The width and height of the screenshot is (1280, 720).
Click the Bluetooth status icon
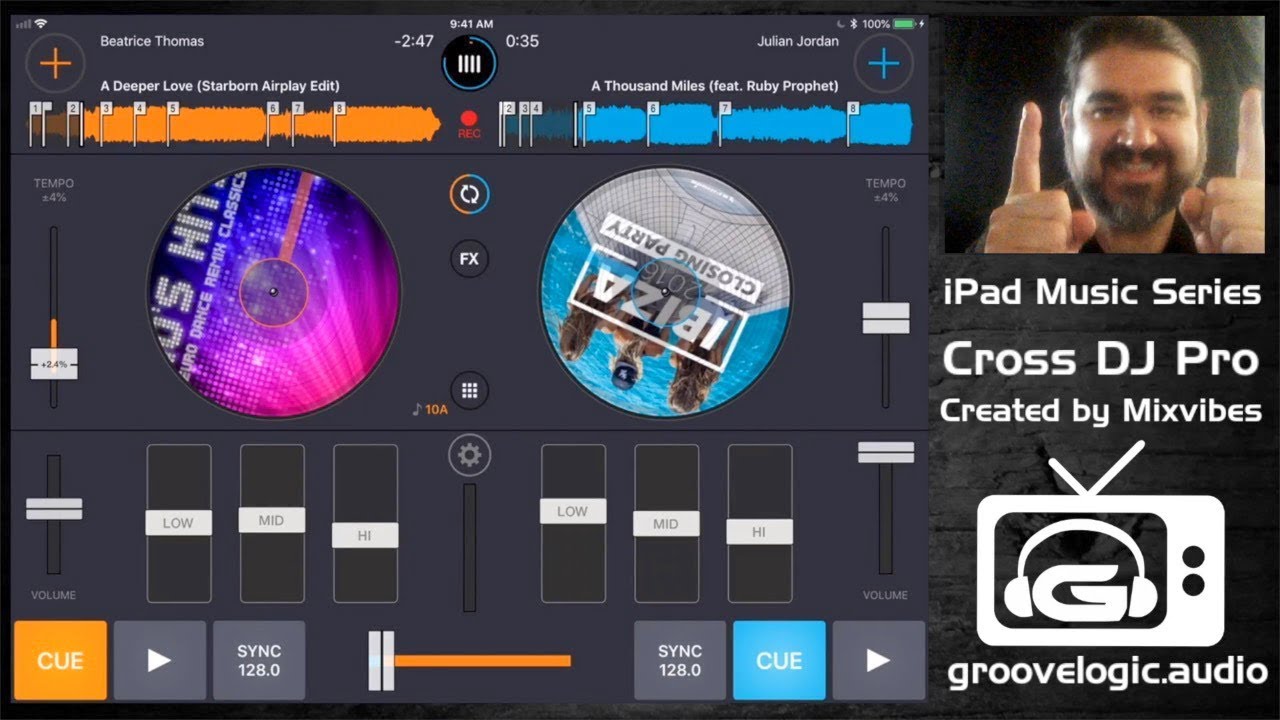click(853, 23)
